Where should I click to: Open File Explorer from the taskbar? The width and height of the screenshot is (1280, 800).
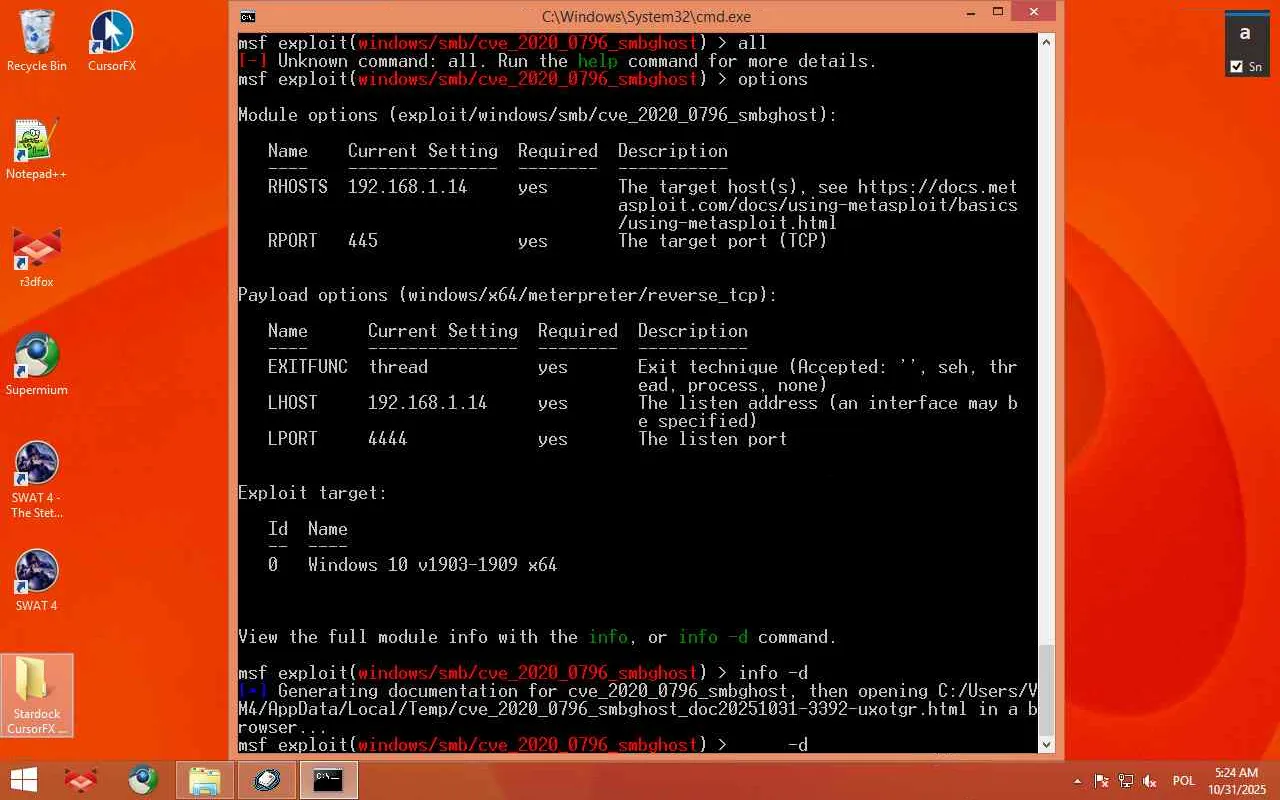pyautogui.click(x=205, y=780)
